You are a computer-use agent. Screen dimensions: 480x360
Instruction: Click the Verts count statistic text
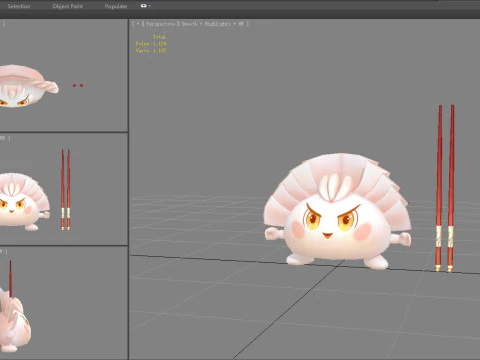coord(151,51)
